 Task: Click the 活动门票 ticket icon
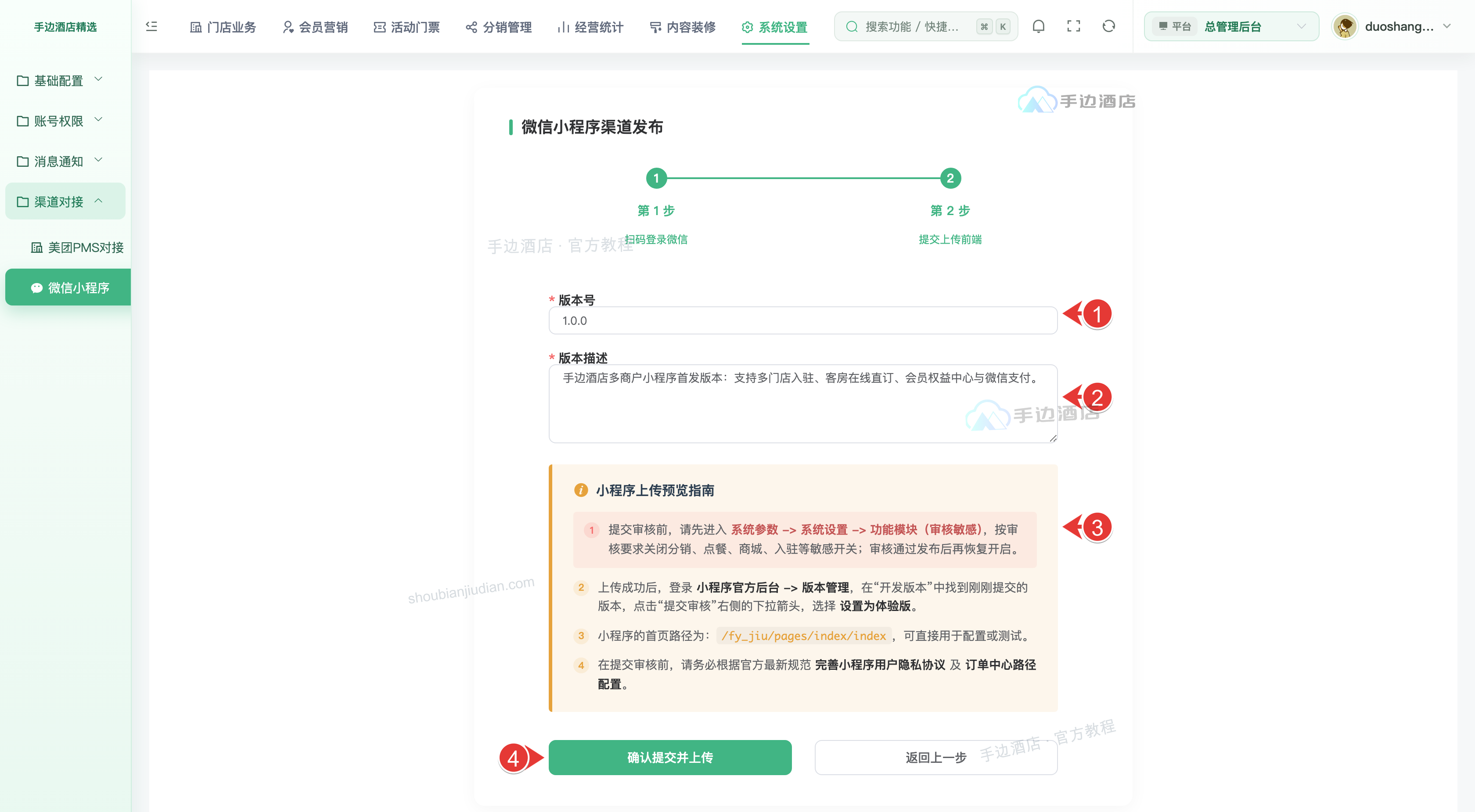380,27
